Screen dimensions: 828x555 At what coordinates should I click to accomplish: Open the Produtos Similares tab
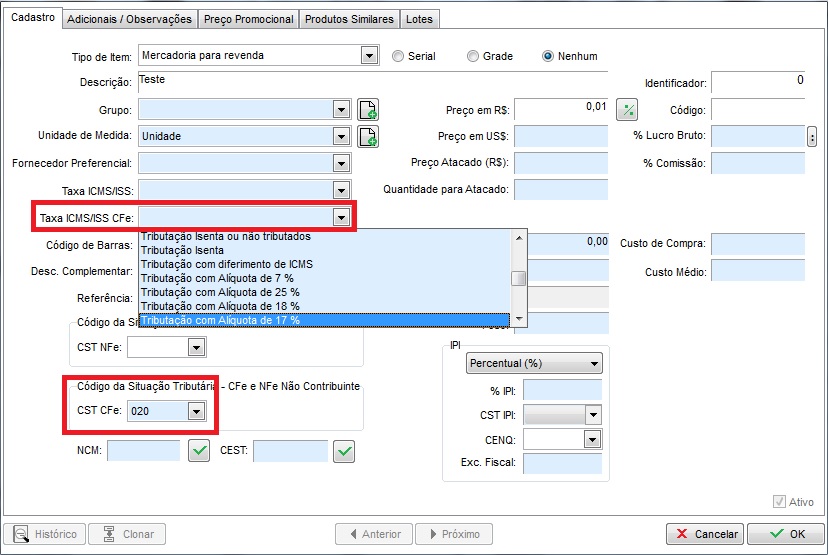(x=349, y=19)
